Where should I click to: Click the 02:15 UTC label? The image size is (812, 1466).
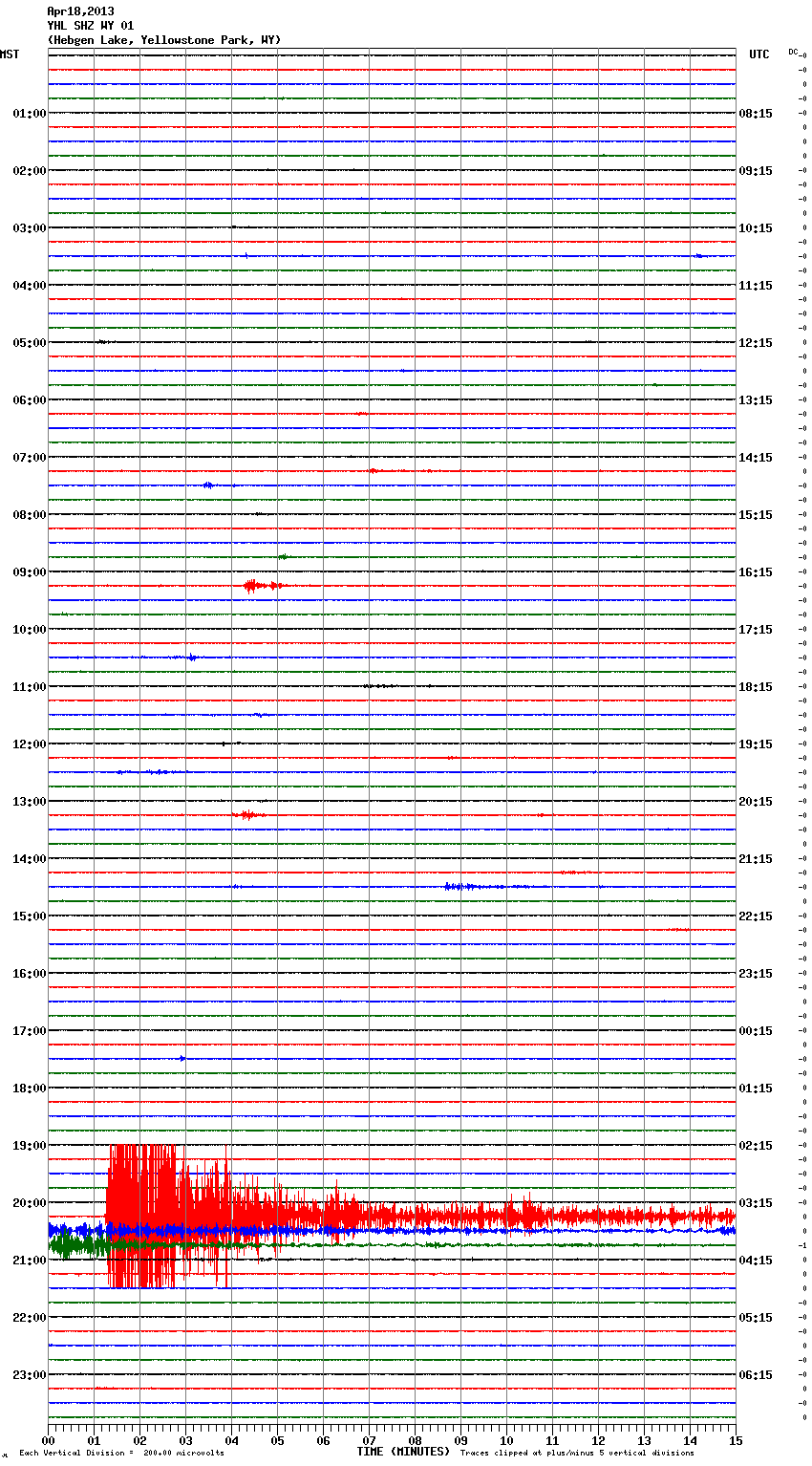tap(756, 1146)
